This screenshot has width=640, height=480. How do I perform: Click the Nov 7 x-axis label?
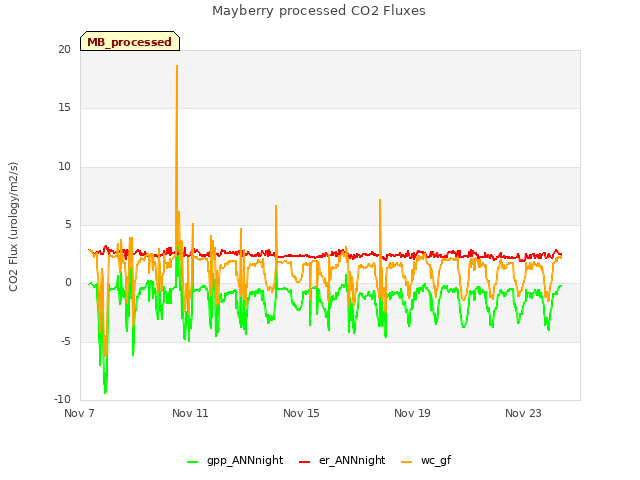pyautogui.click(x=79, y=413)
